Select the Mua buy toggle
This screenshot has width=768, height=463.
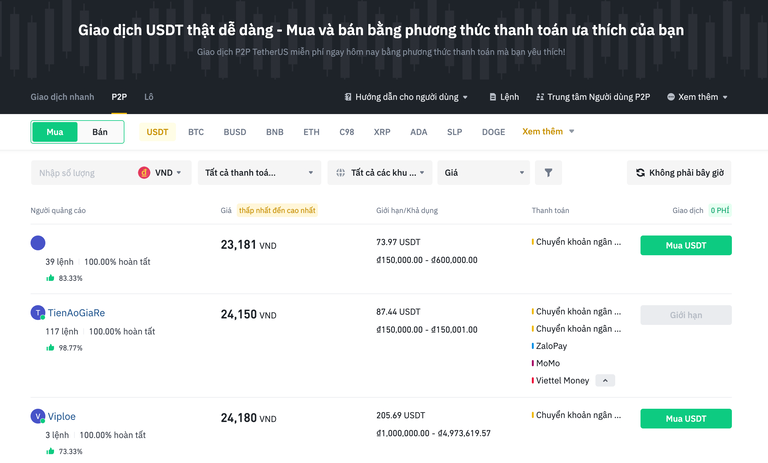pyautogui.click(x=55, y=132)
